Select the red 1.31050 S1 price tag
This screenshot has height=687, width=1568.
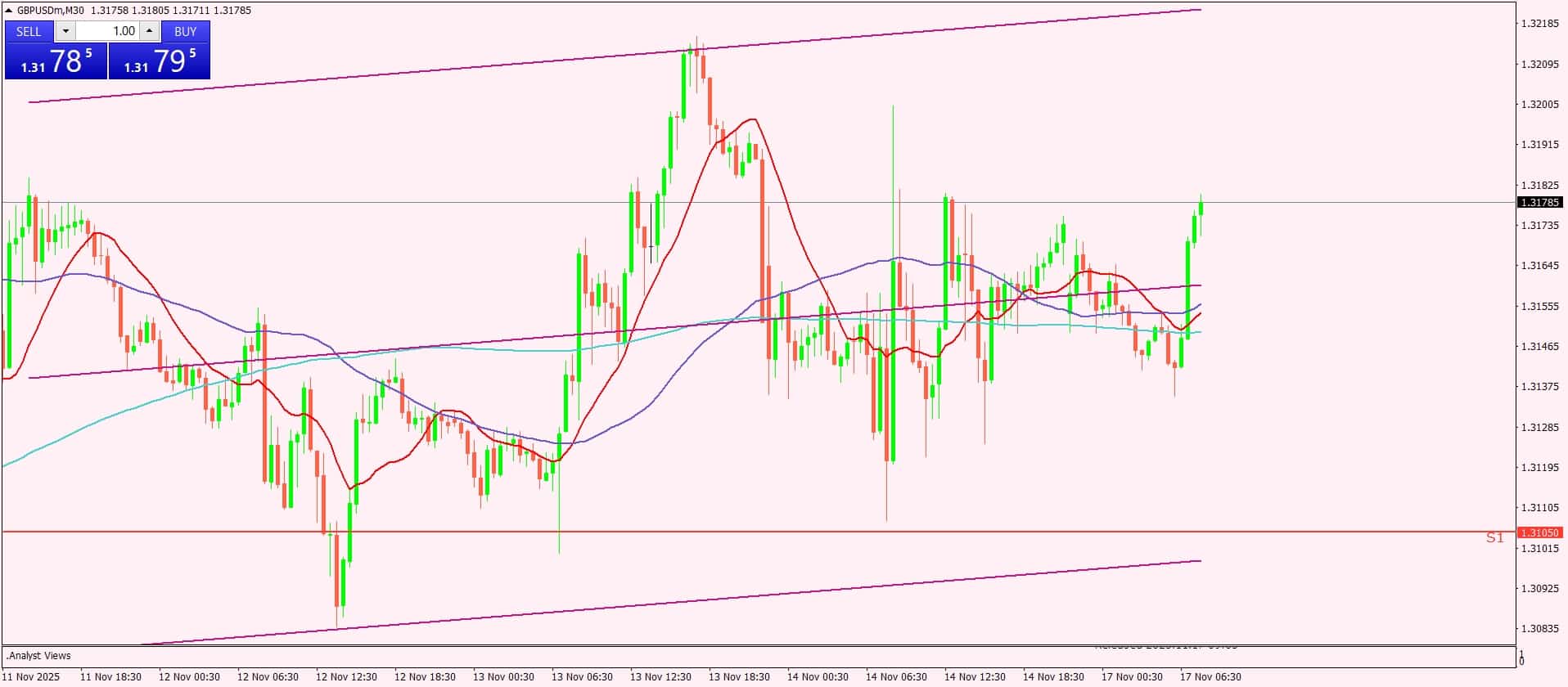pyautogui.click(x=1539, y=532)
